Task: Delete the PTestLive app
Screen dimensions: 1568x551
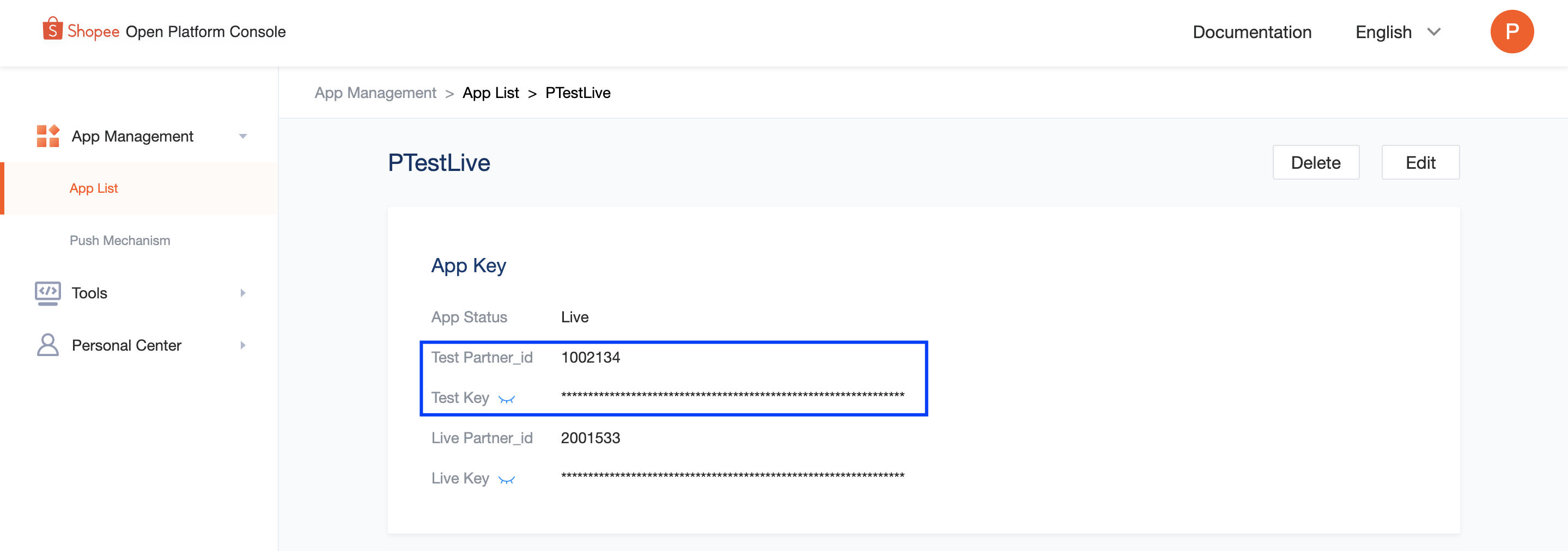Action: pyautogui.click(x=1316, y=162)
